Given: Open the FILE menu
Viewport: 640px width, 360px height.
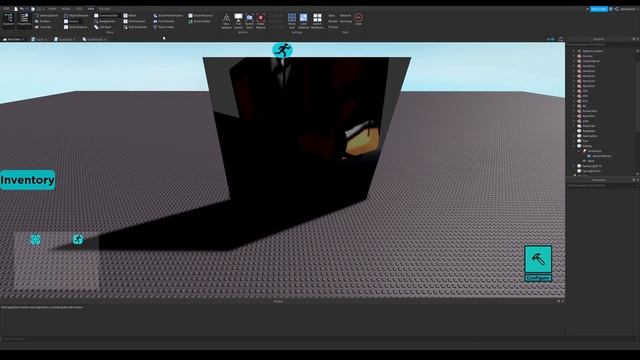Looking at the screenshot, I should click(x=6, y=9).
